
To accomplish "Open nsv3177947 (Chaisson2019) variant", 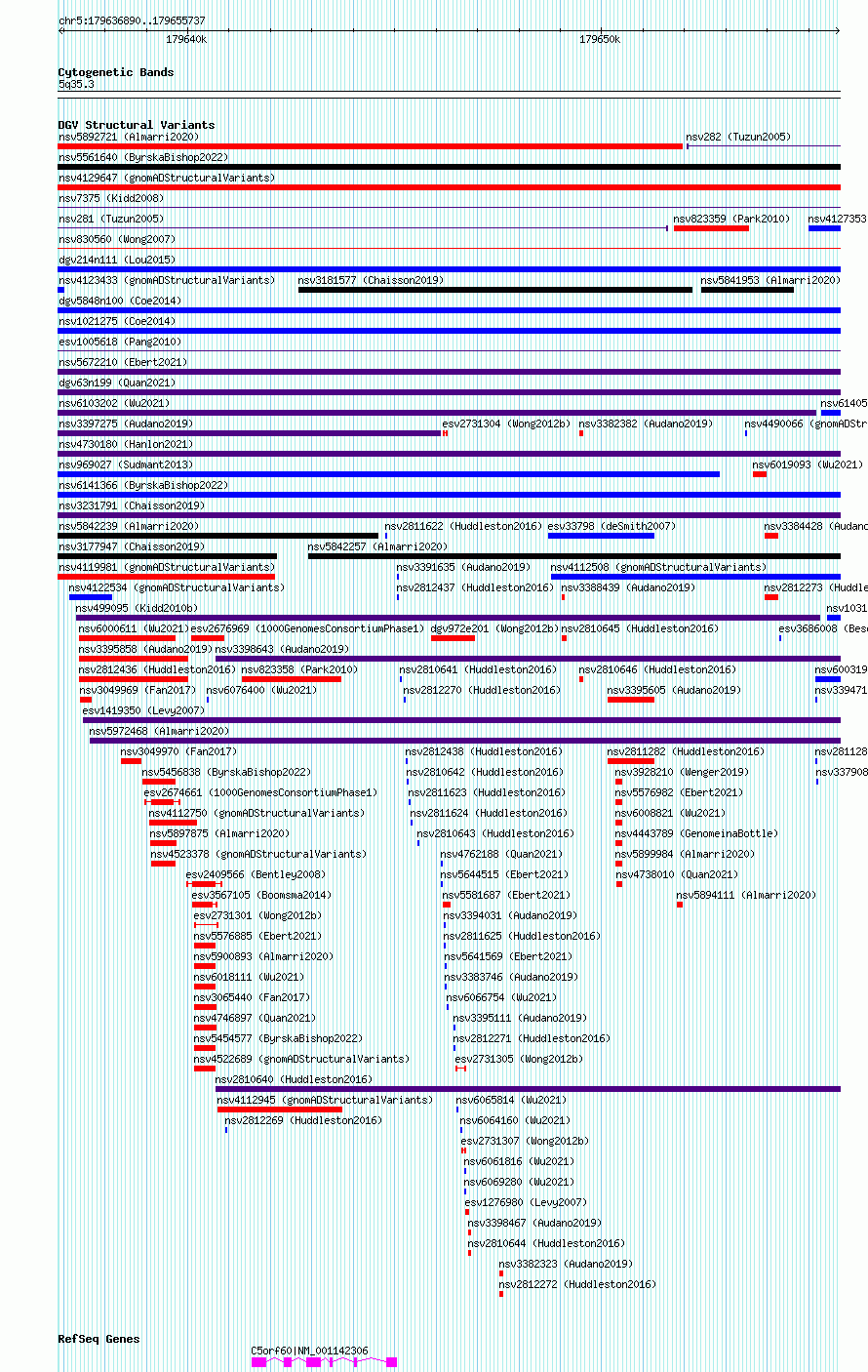I will click(132, 546).
